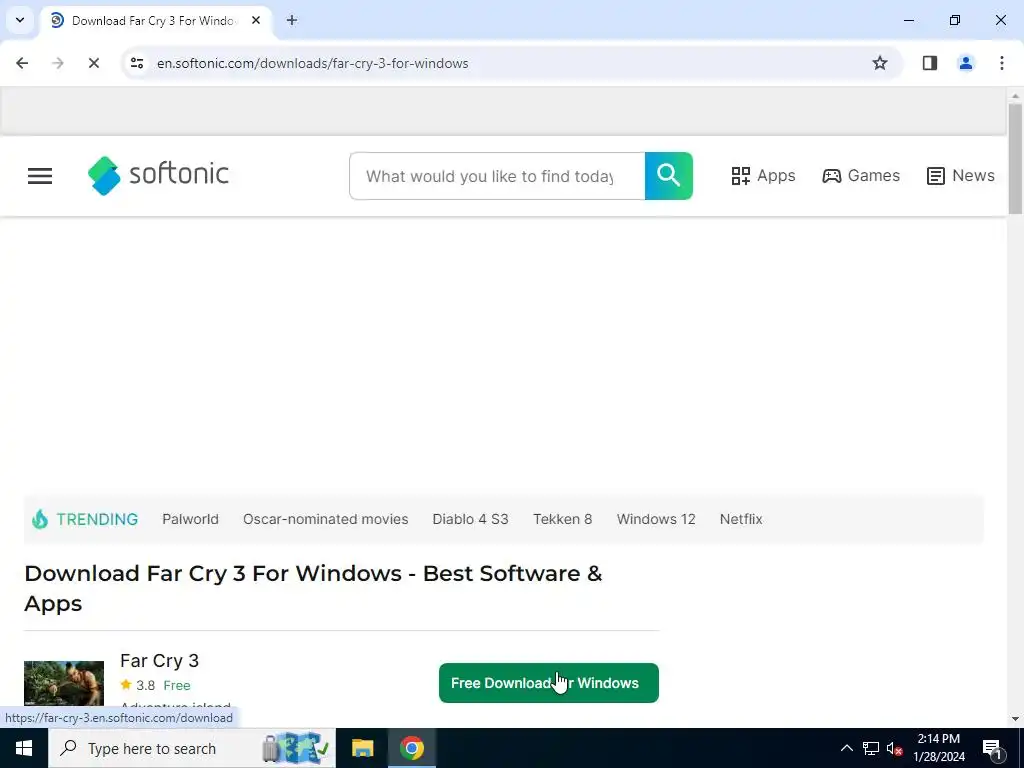This screenshot has width=1024, height=768.
Task: Click the muted volume tray icon
Action: tap(894, 748)
